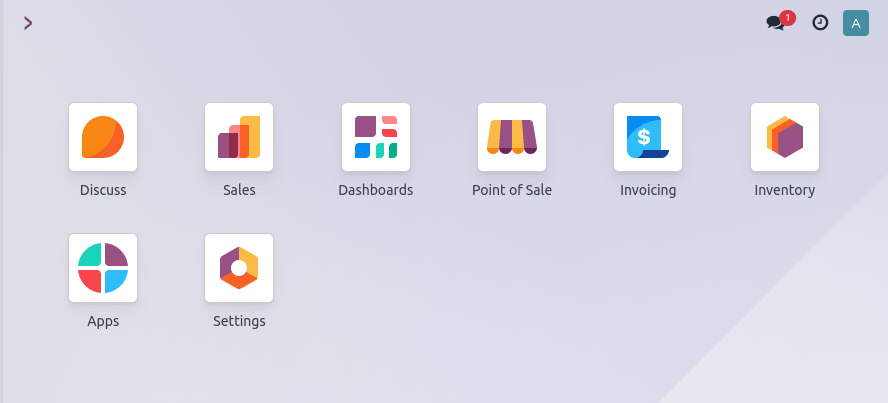Select the Dashboards text label

coord(376,190)
